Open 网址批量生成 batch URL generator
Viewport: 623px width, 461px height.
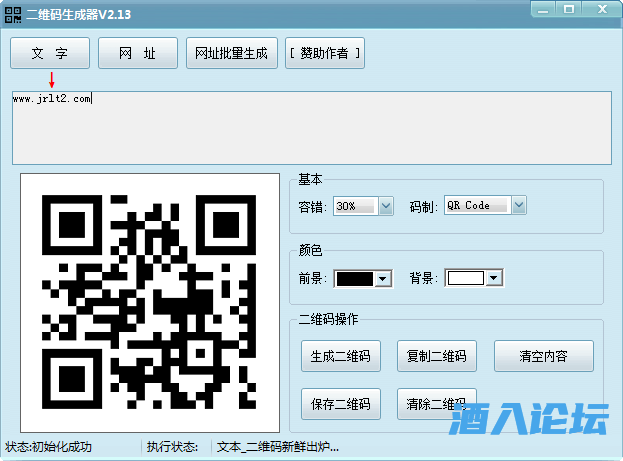coord(232,53)
